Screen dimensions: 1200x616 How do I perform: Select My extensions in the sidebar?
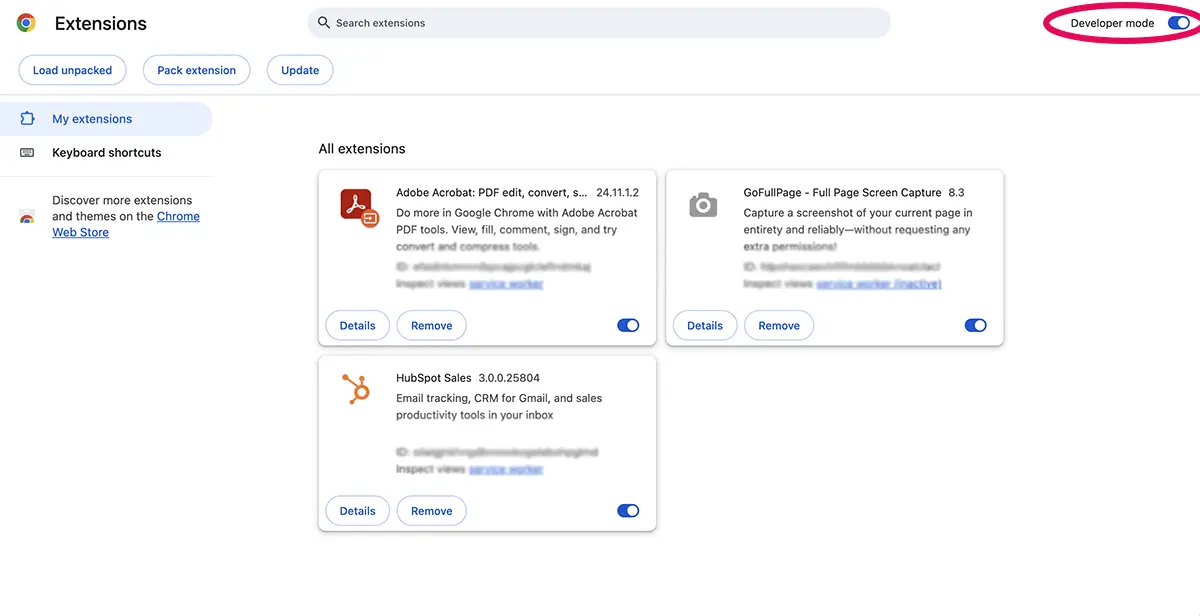point(92,119)
